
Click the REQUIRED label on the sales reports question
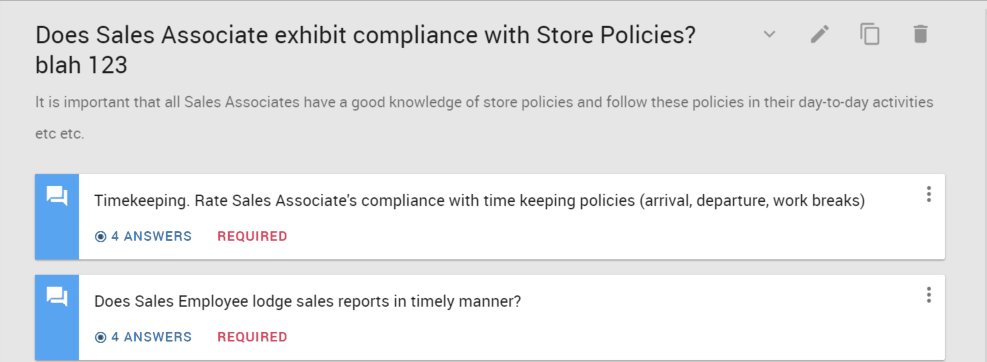tap(252, 337)
